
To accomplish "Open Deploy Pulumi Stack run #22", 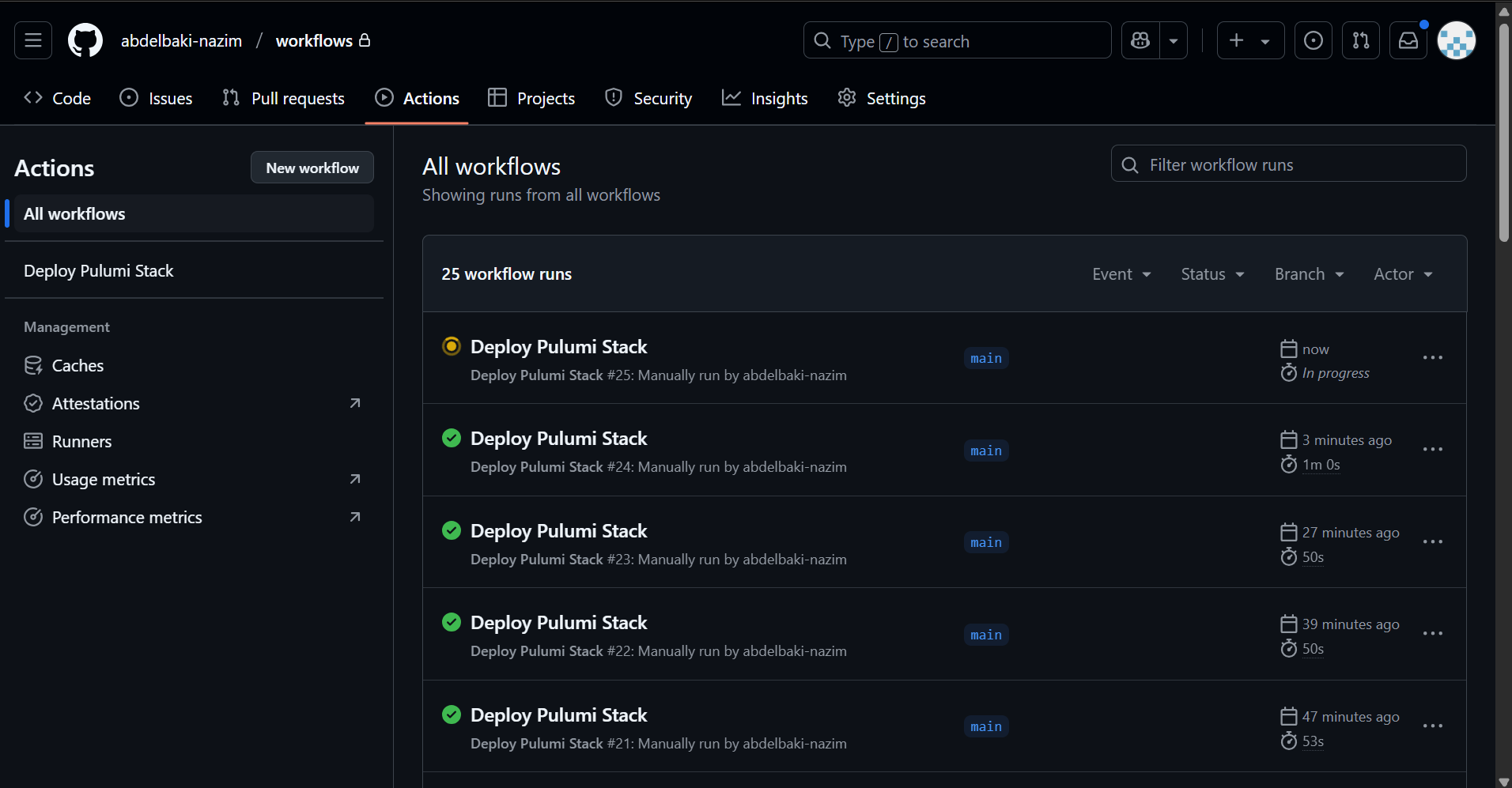I will (558, 622).
